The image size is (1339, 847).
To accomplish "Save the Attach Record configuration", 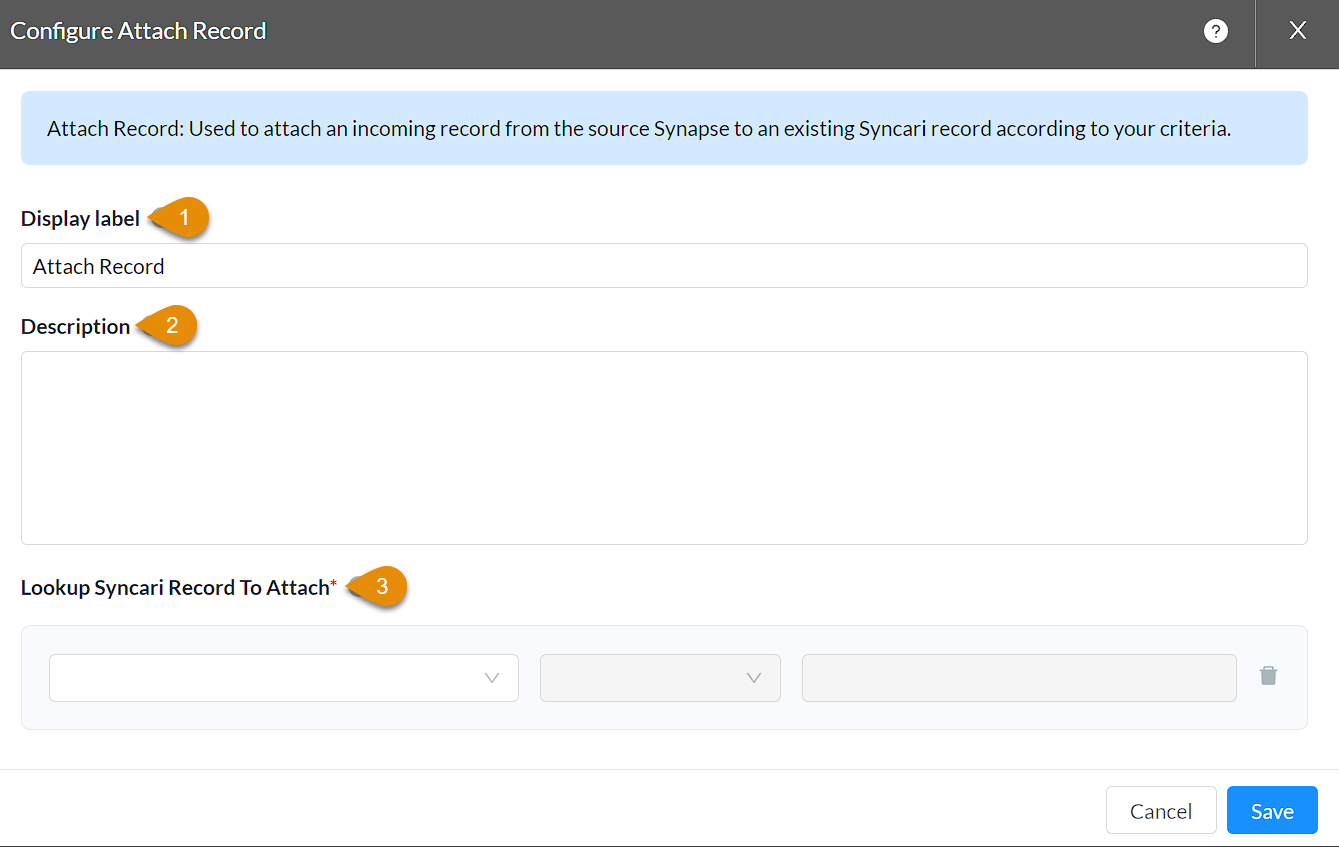I will click(1272, 811).
